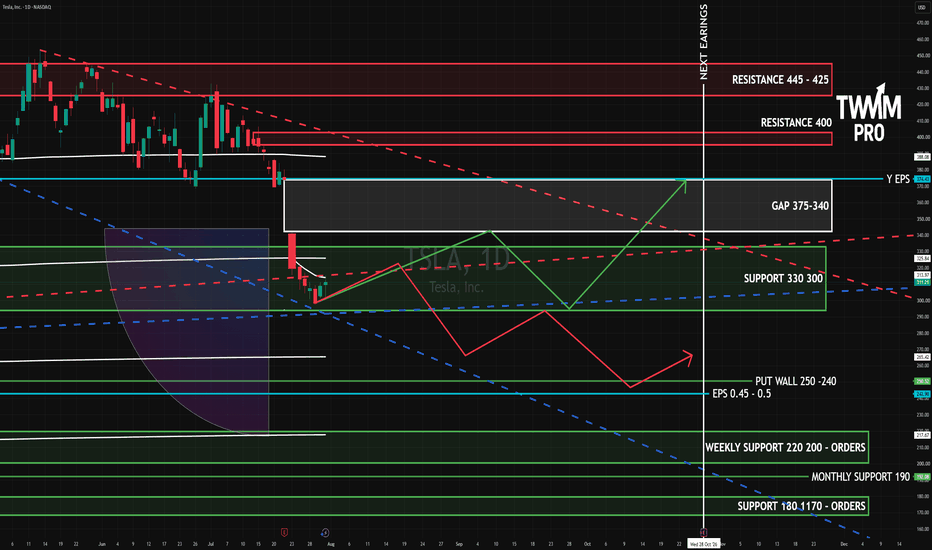Viewport: 932px width, 550px height.
Task: Click the green 311.26 last-price tag
Action: tap(922, 282)
